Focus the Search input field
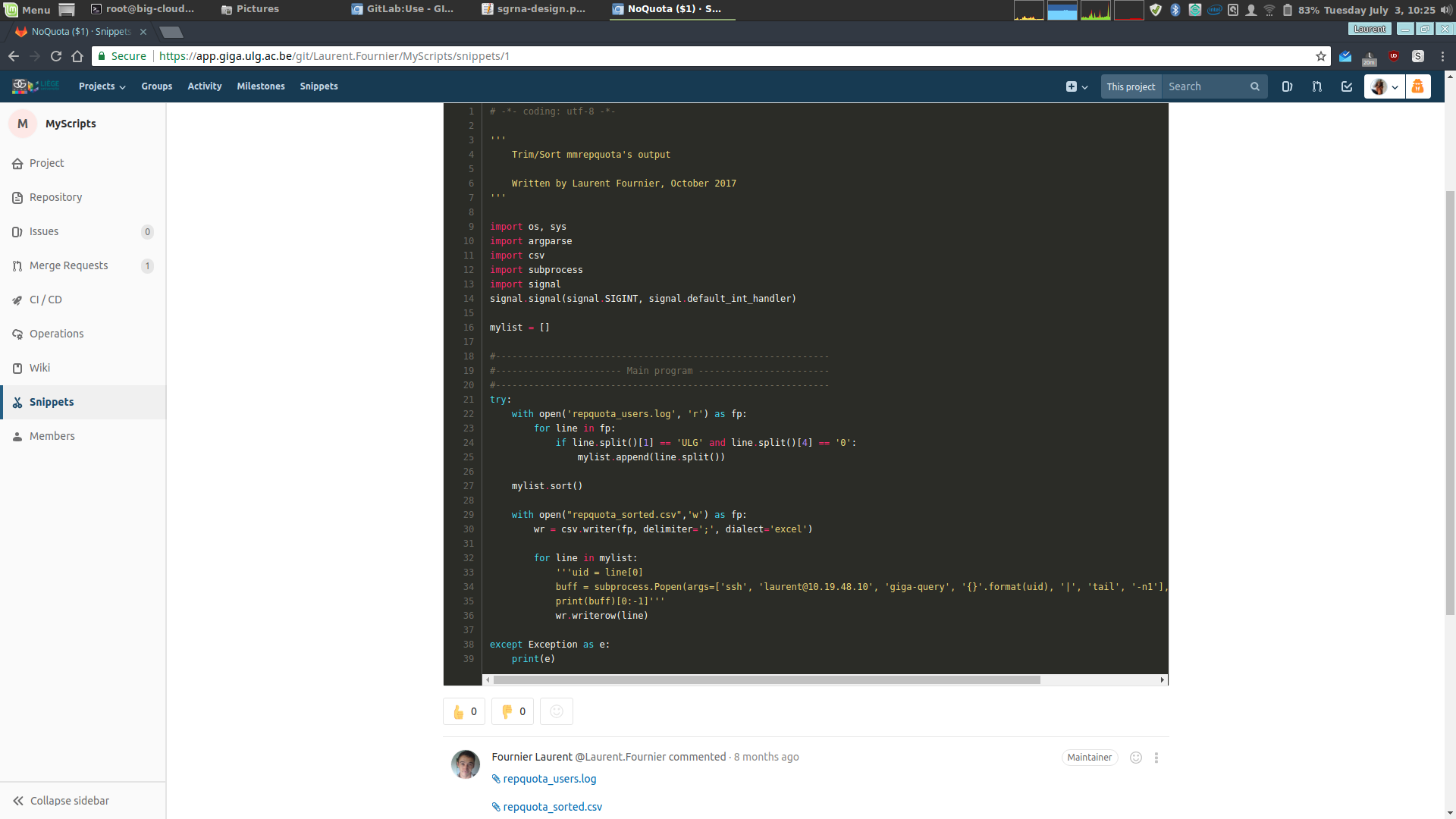Image resolution: width=1456 pixels, height=819 pixels. coord(1205,86)
